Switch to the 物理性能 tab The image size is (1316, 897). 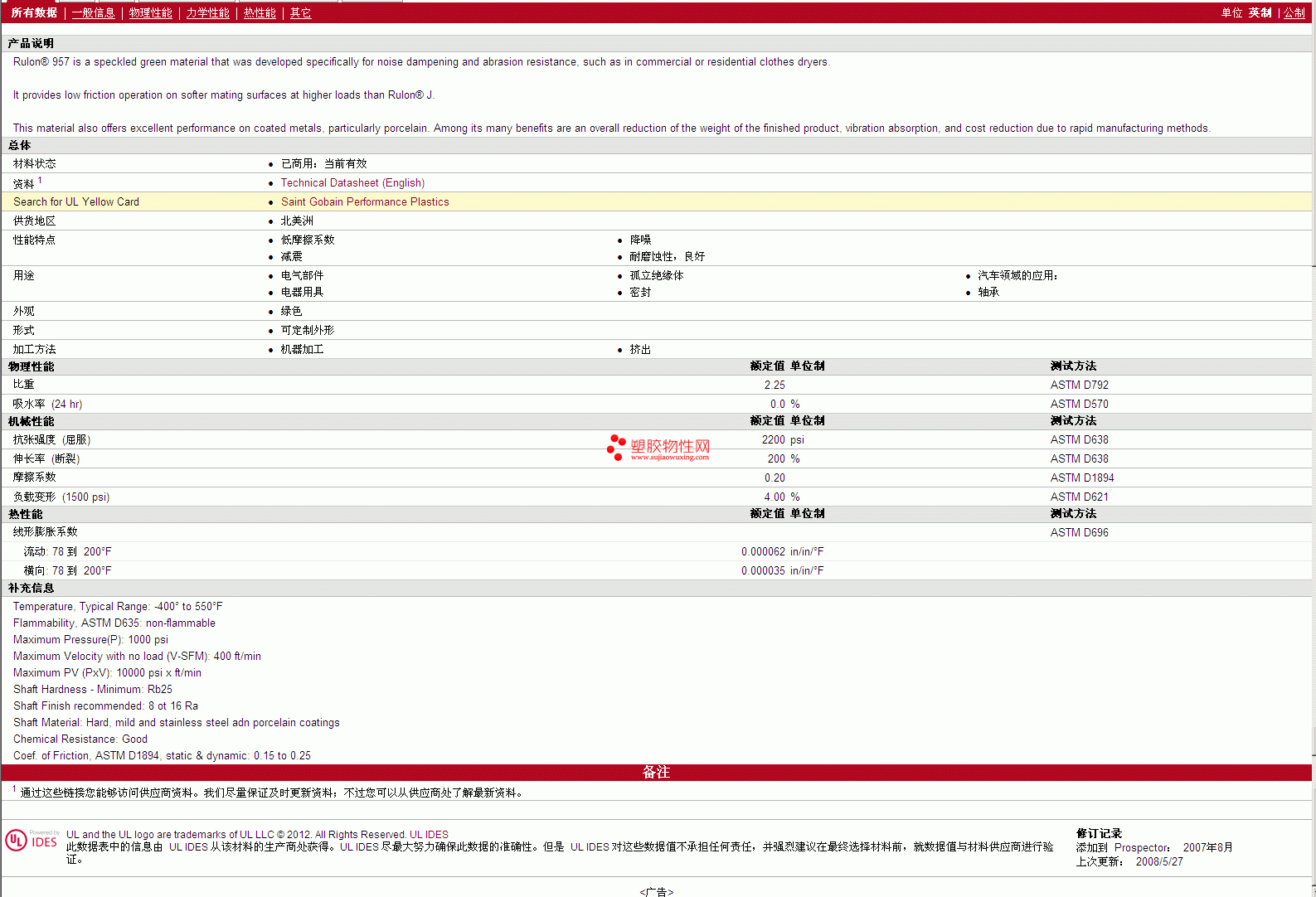click(x=150, y=13)
